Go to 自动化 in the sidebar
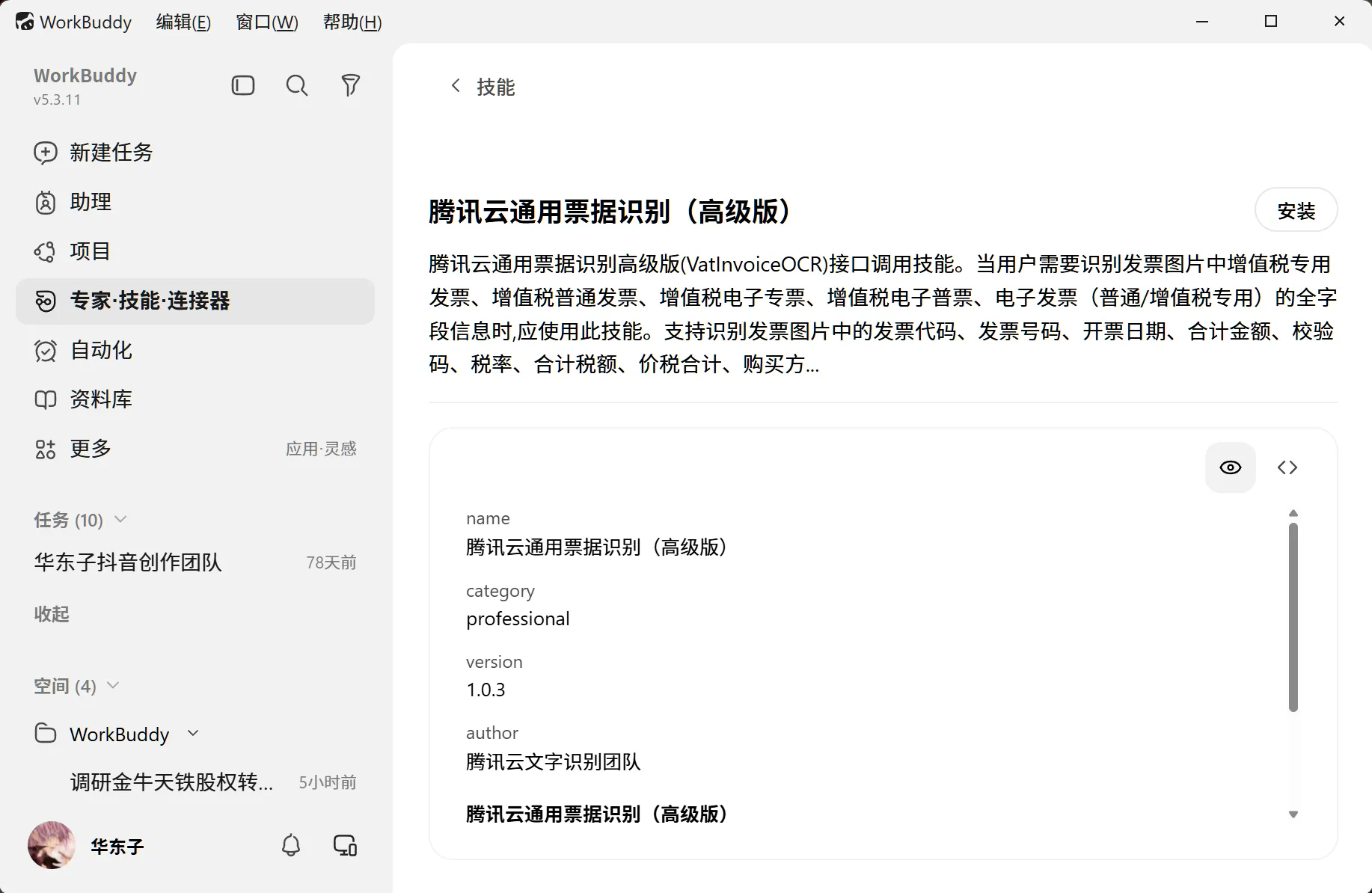Image resolution: width=1372 pixels, height=893 pixels. (195, 350)
